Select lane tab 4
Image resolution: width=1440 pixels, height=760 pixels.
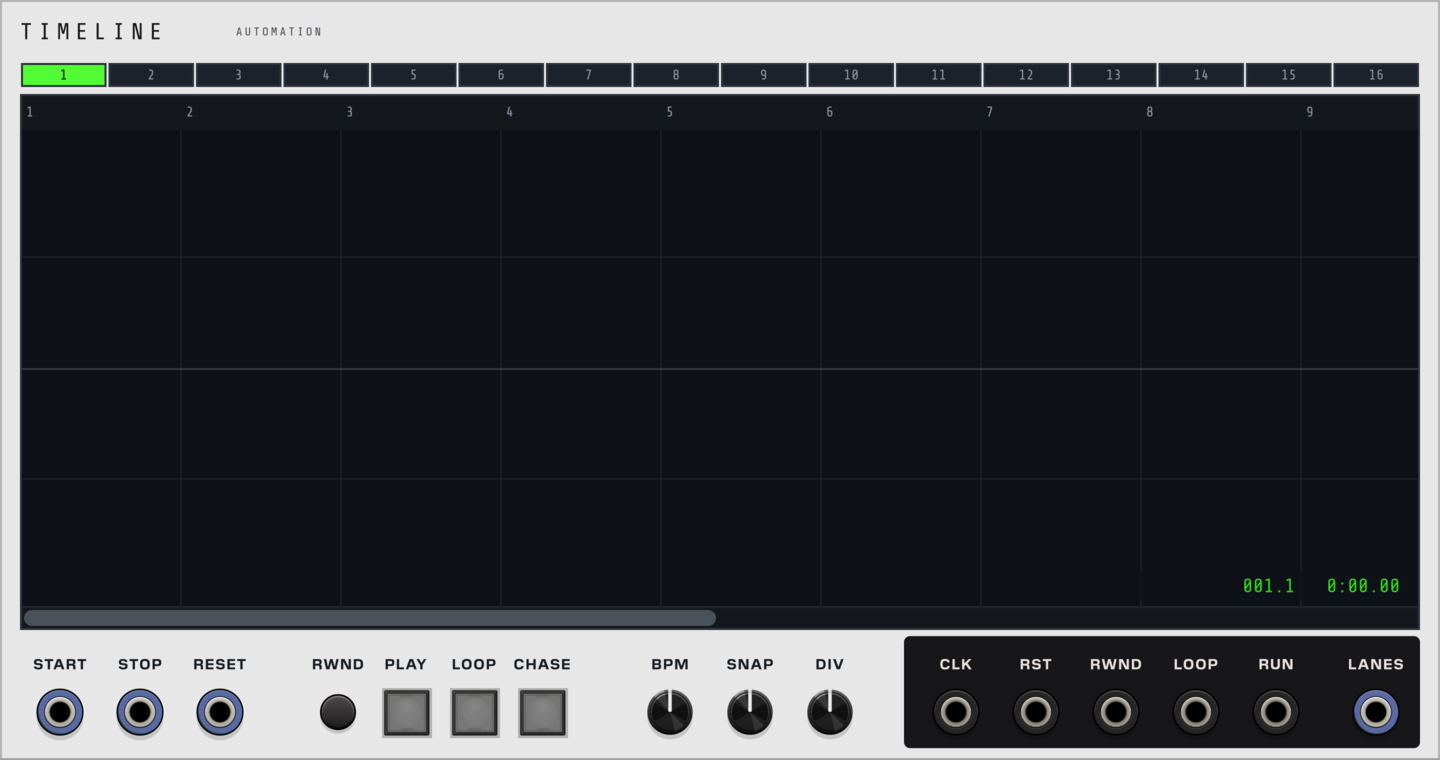click(x=326, y=75)
